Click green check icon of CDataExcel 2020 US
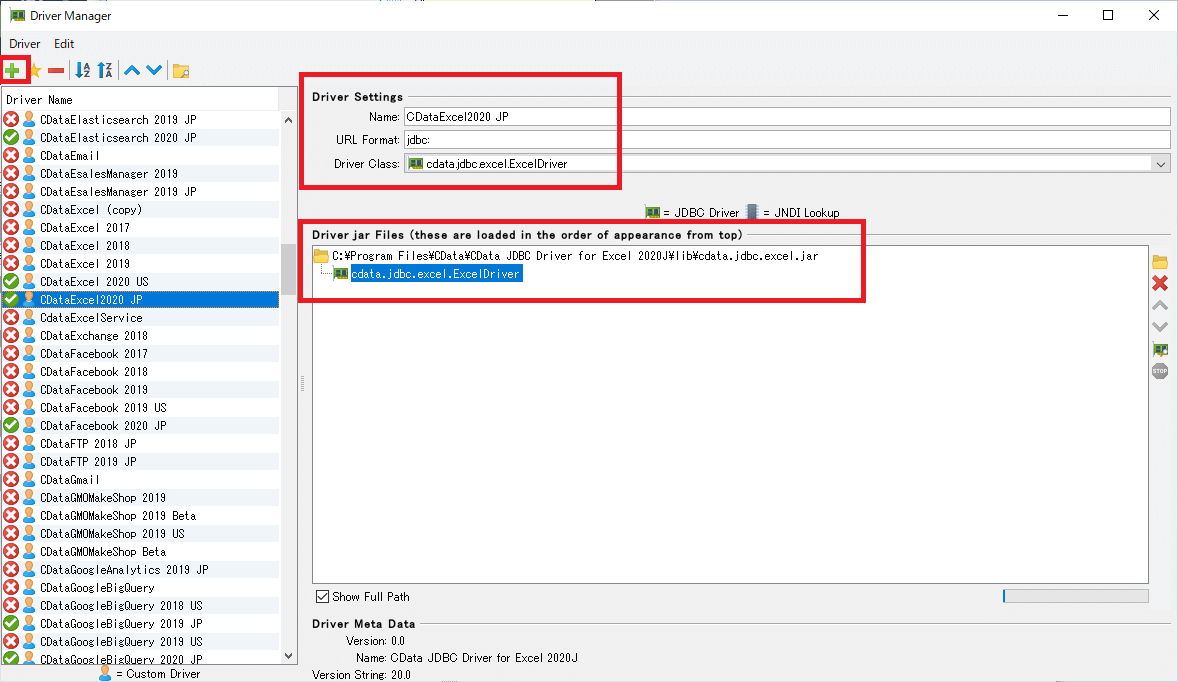Viewport: 1178px width, 682px height. (x=11, y=281)
